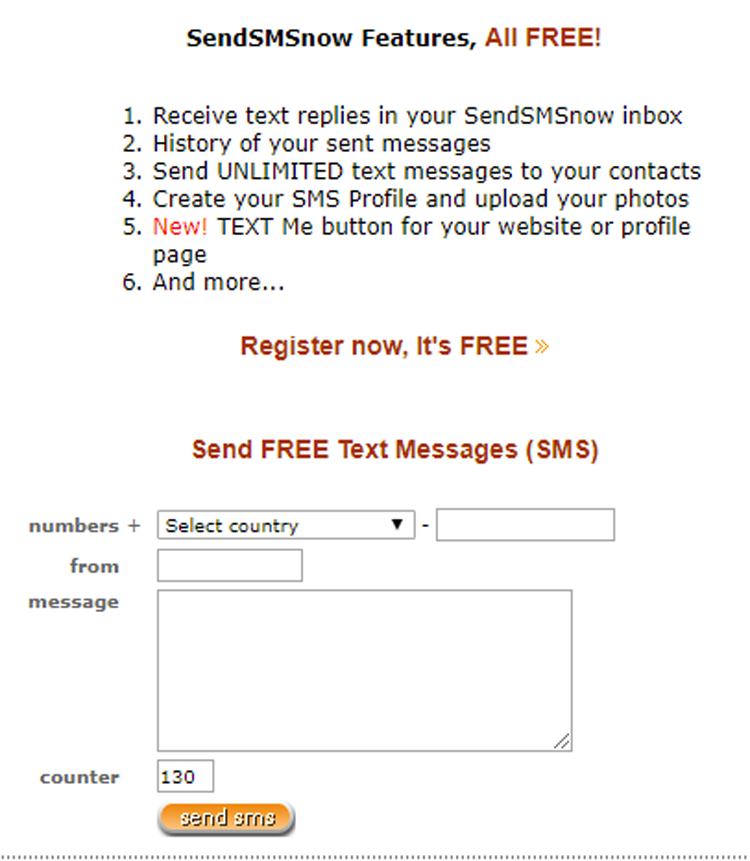Click the double-arrow icon after Register now
The width and height of the screenshot is (750, 861).
click(542, 347)
